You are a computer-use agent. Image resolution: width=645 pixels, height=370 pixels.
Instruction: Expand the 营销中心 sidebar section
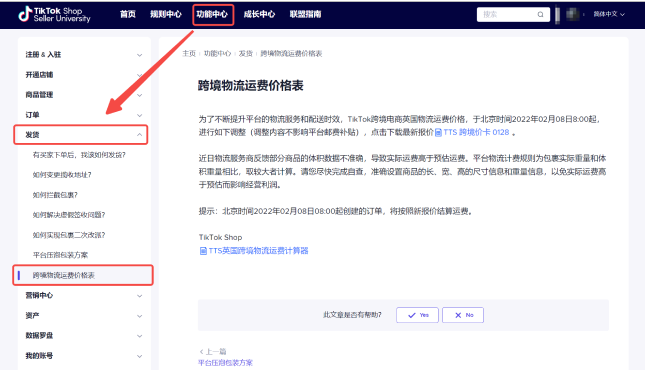84,296
